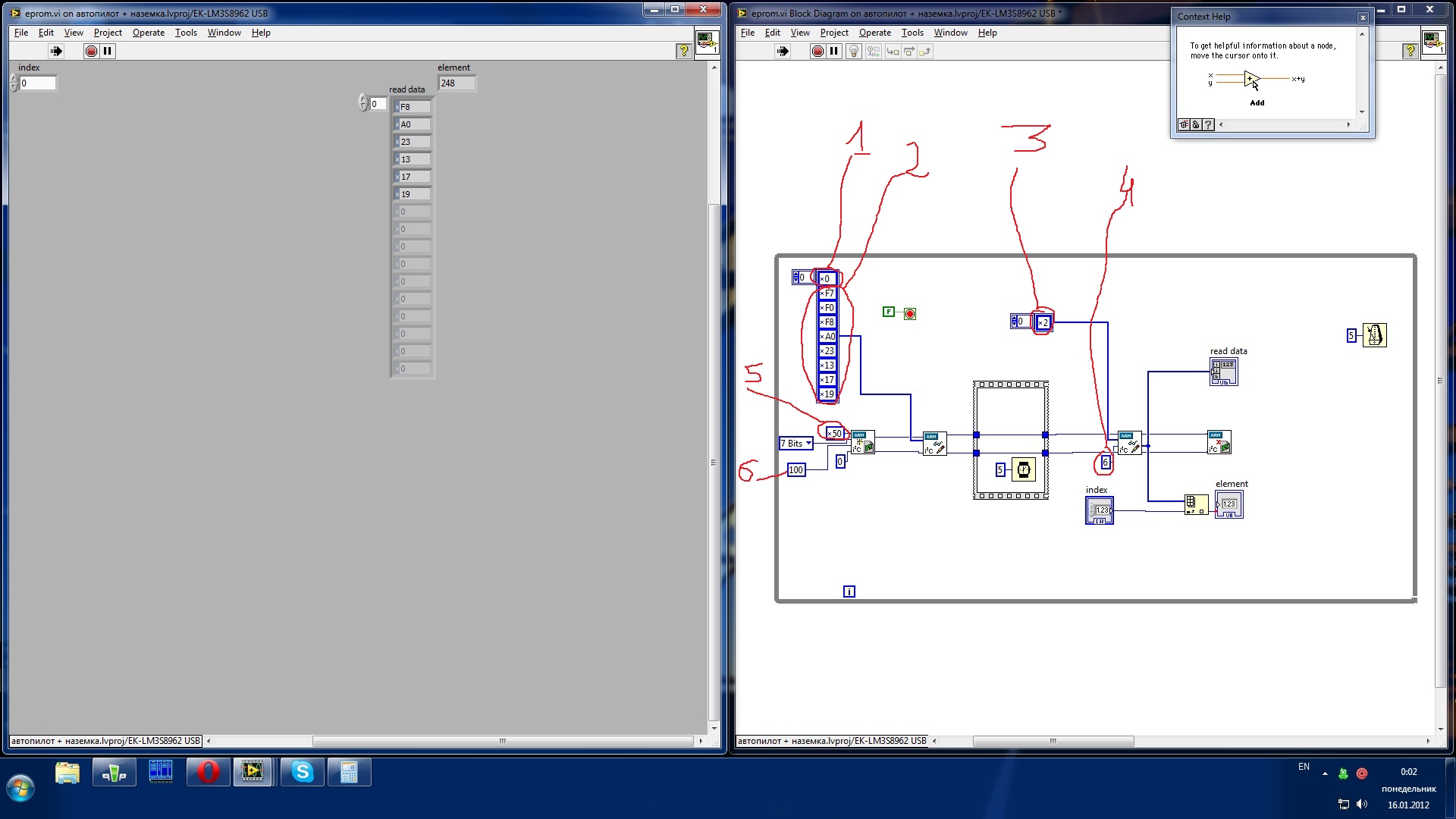This screenshot has width=1456, height=819.
Task: Open Skype from the Windows taskbar
Action: click(x=303, y=772)
